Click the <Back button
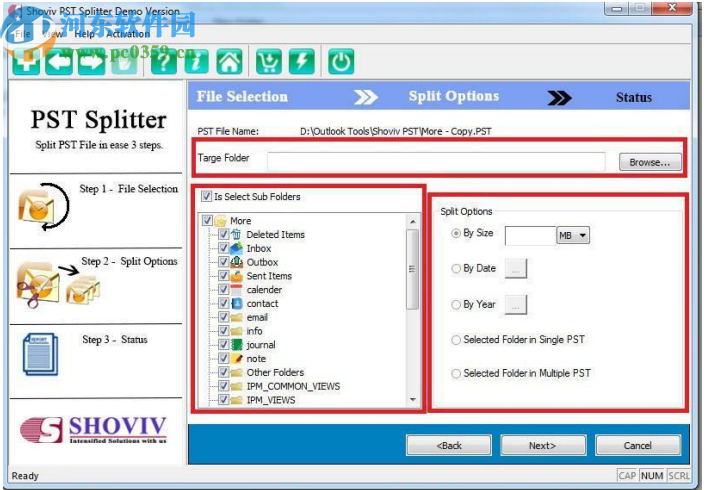This screenshot has width=711, height=490. pos(449,446)
